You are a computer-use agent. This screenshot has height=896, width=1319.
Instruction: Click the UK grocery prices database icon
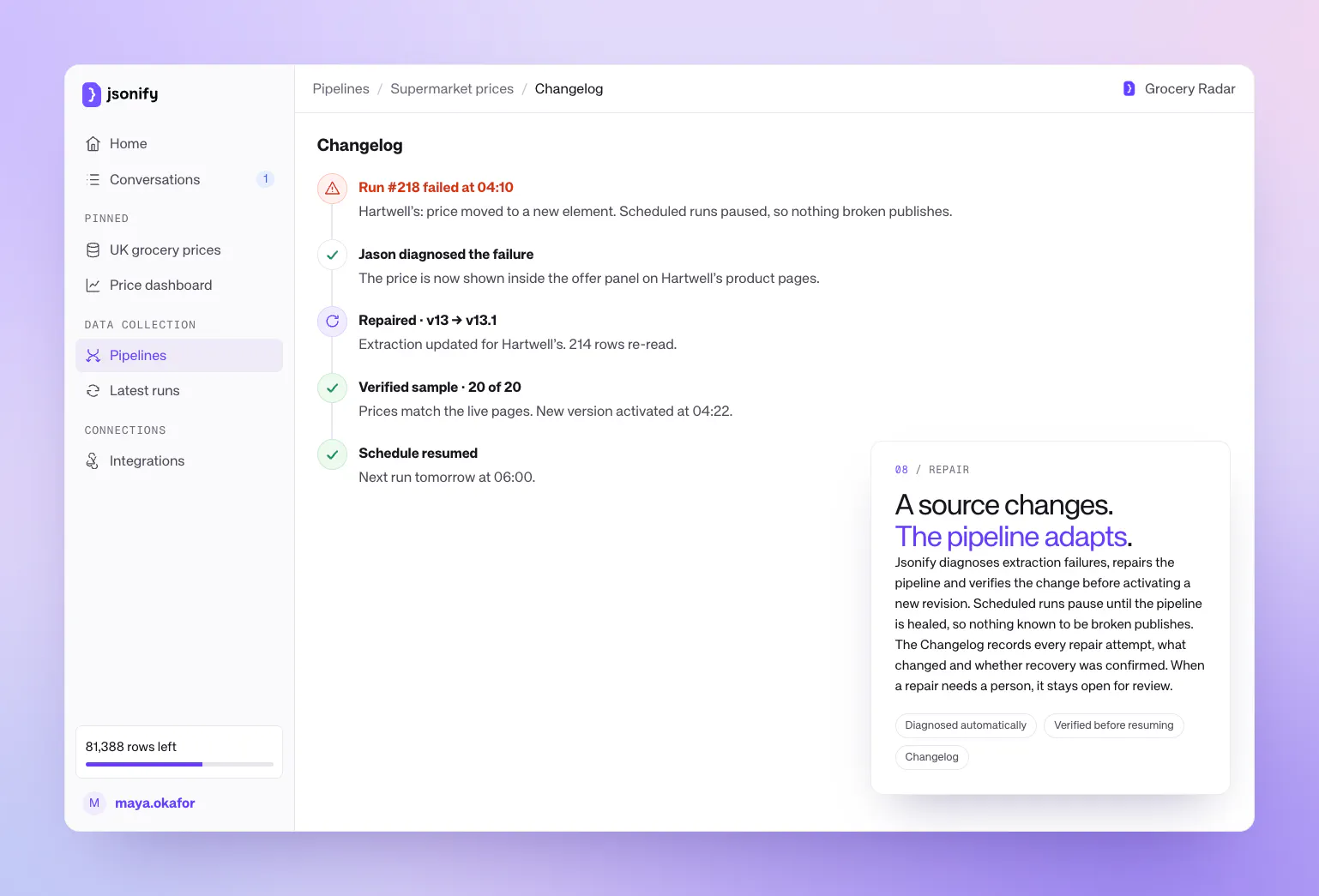tap(93, 250)
